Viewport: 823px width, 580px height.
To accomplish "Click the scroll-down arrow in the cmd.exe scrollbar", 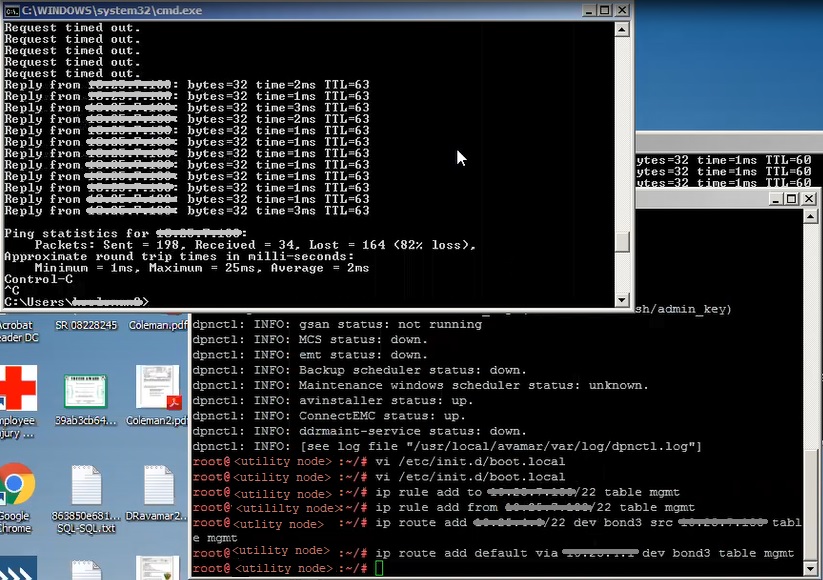I will (x=622, y=299).
